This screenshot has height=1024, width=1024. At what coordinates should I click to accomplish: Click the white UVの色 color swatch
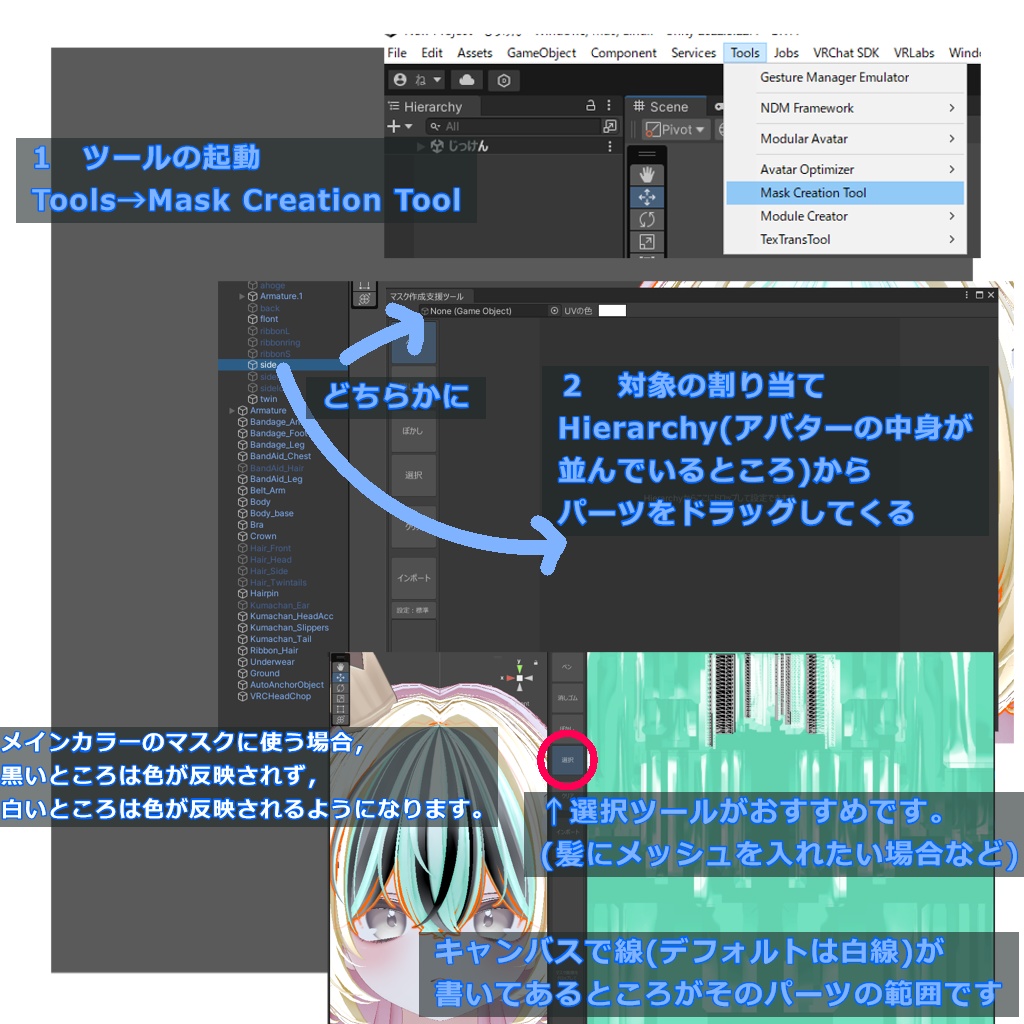614,310
